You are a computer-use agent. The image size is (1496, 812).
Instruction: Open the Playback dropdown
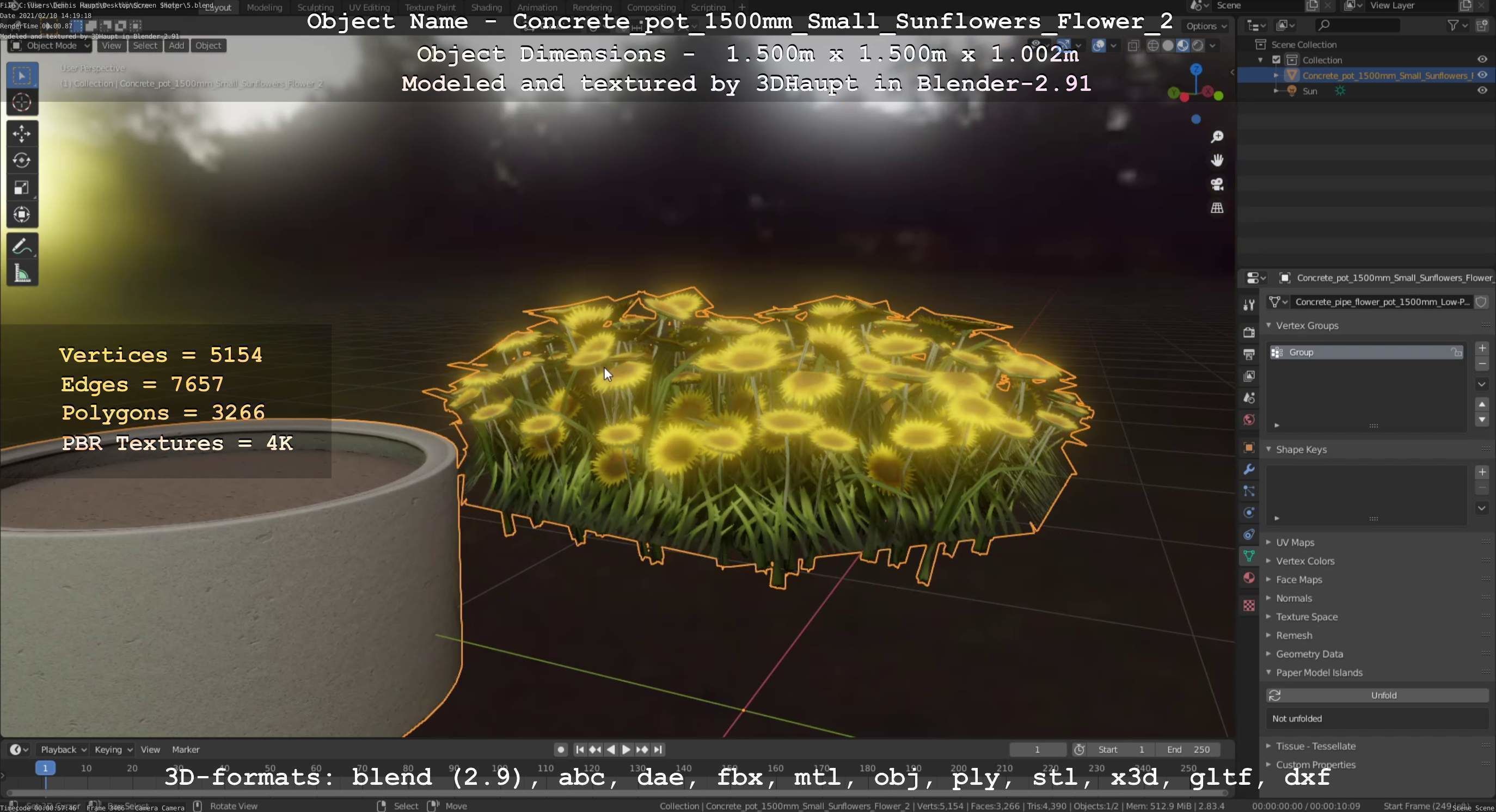pos(63,749)
